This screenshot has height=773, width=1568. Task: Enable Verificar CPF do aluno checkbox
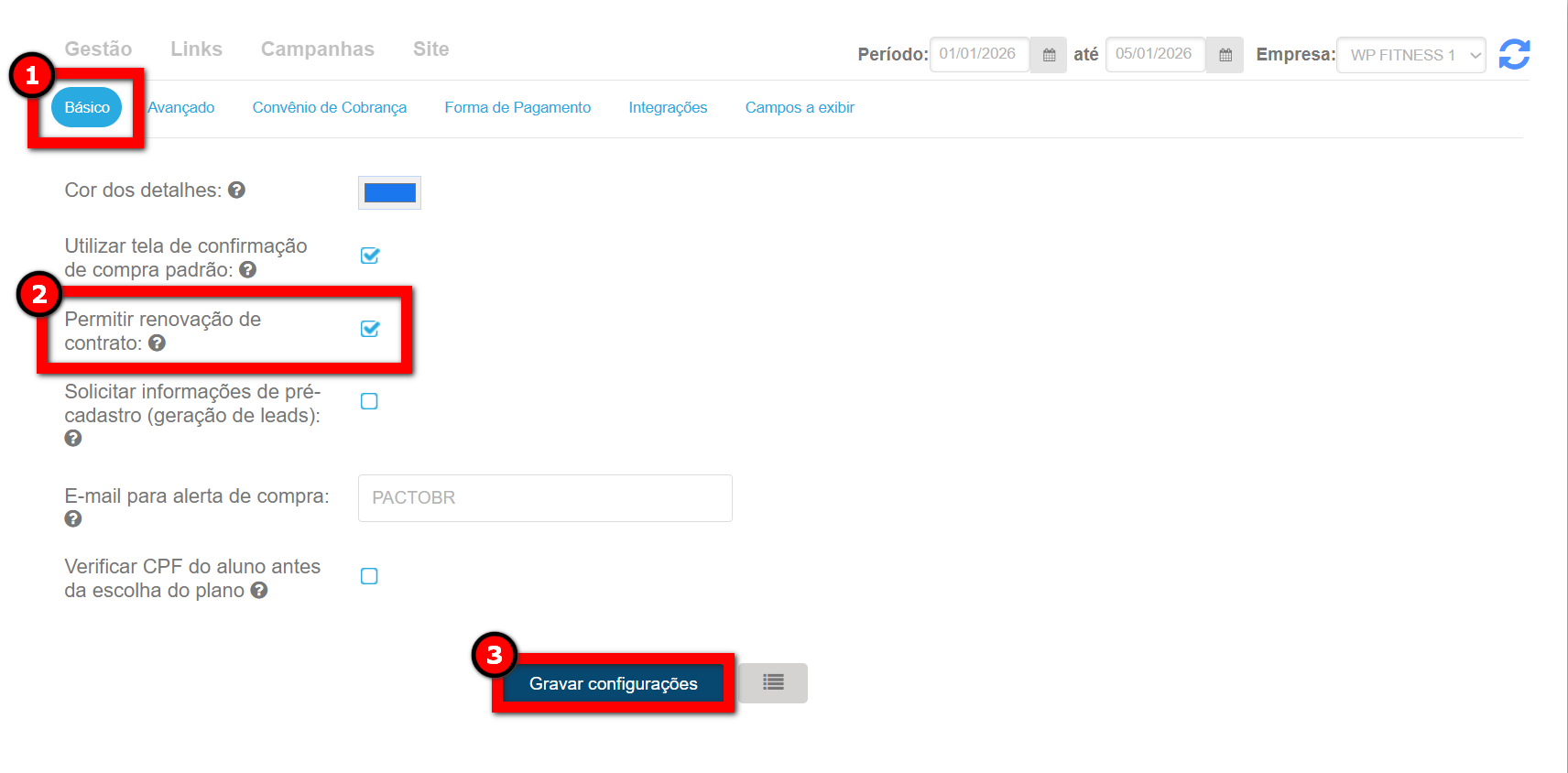click(369, 576)
